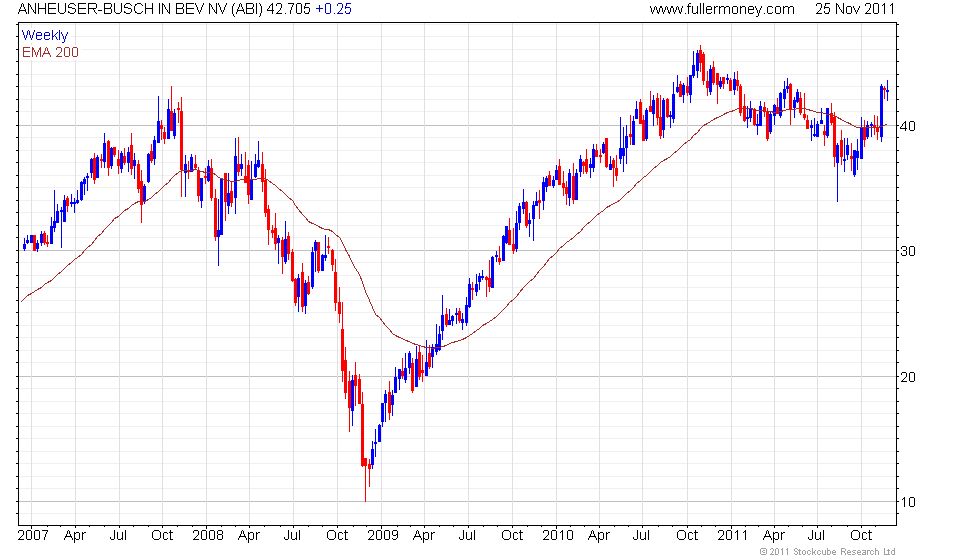Click the '© 2011 Stockcube Research Ltd' copyright text
Screen dimensions: 980x560
pos(828,552)
